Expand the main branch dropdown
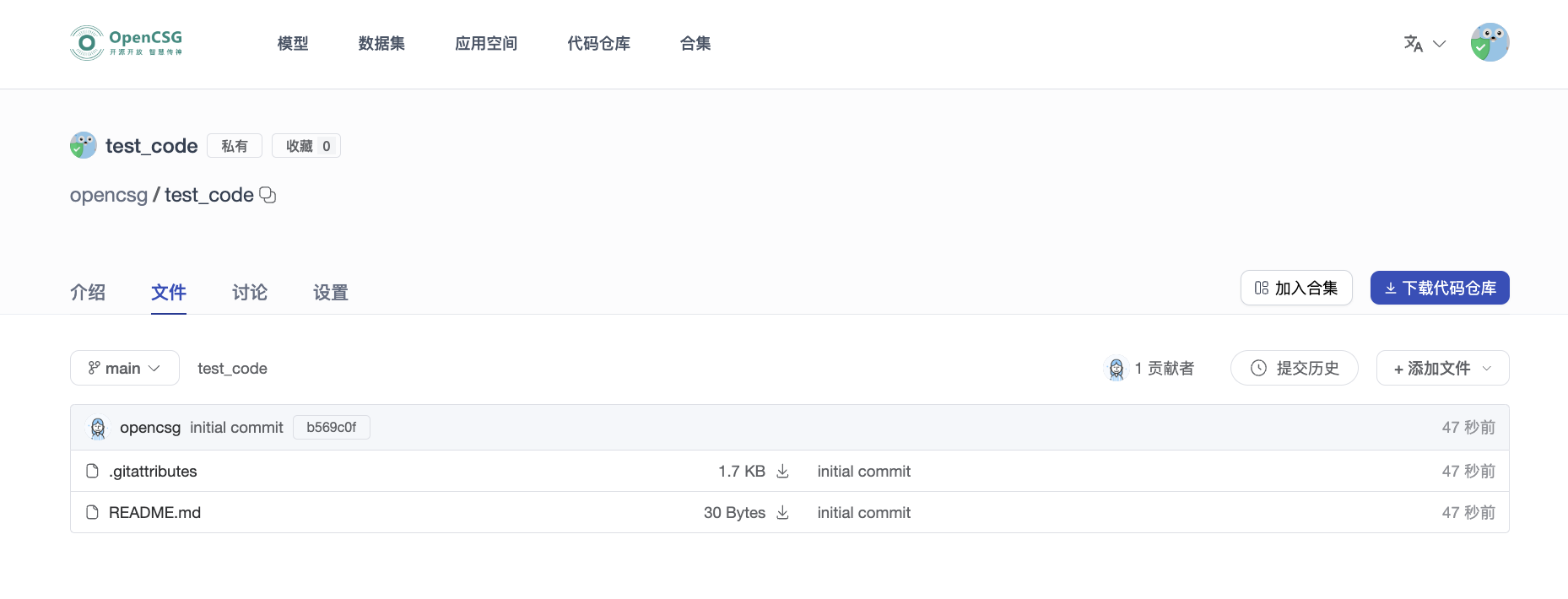This screenshot has width=1568, height=599. (125, 368)
